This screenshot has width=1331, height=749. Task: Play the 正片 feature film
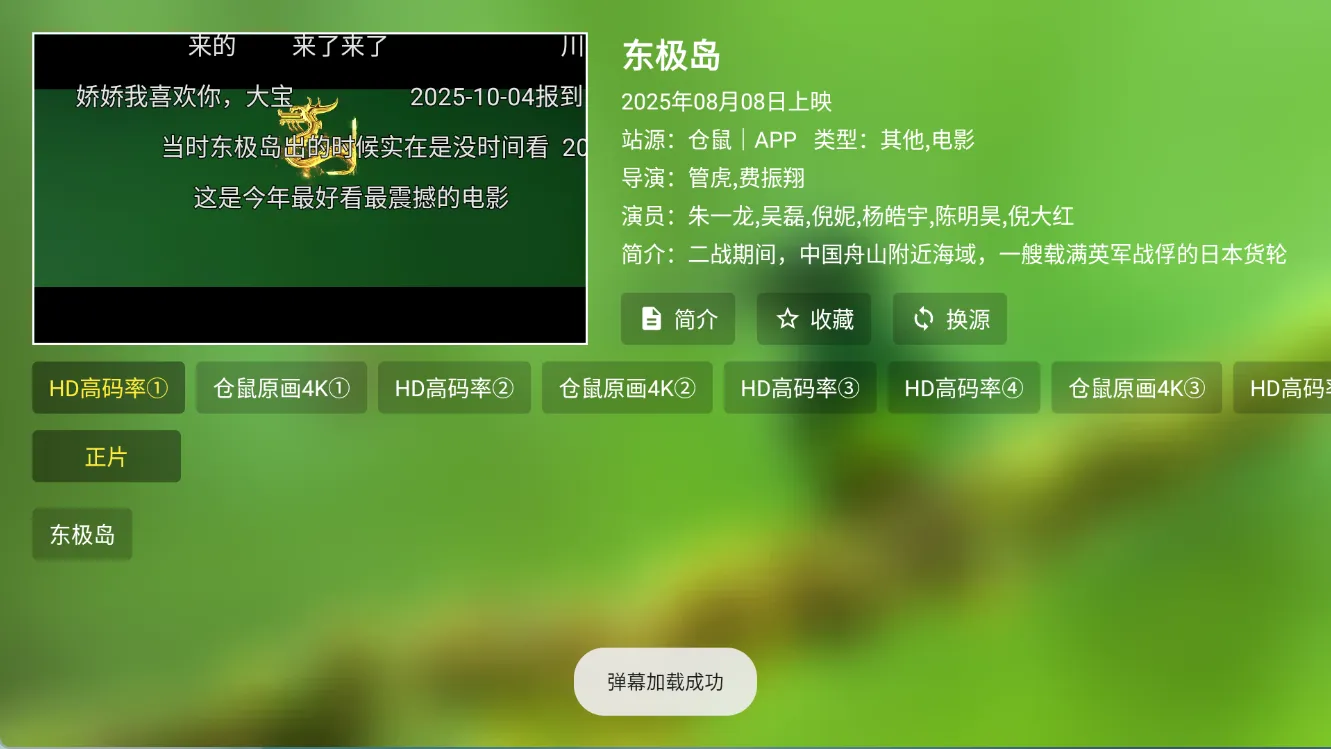[106, 455]
